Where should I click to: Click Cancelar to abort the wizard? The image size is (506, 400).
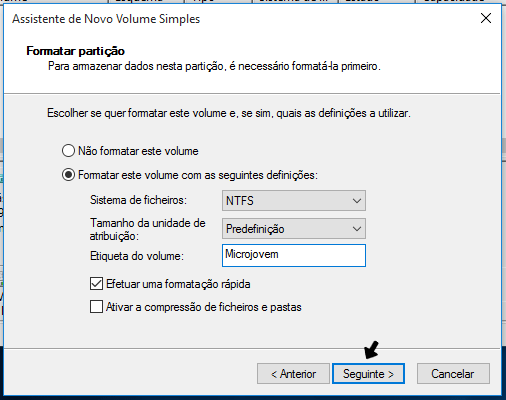[x=453, y=374]
